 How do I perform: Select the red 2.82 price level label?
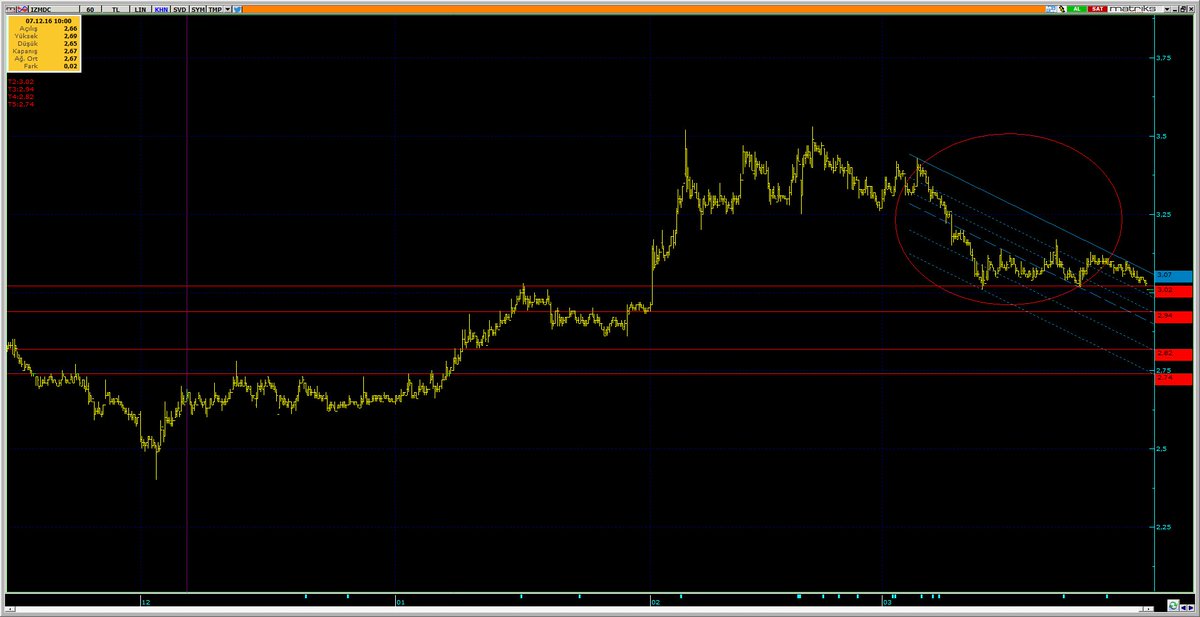click(1173, 354)
